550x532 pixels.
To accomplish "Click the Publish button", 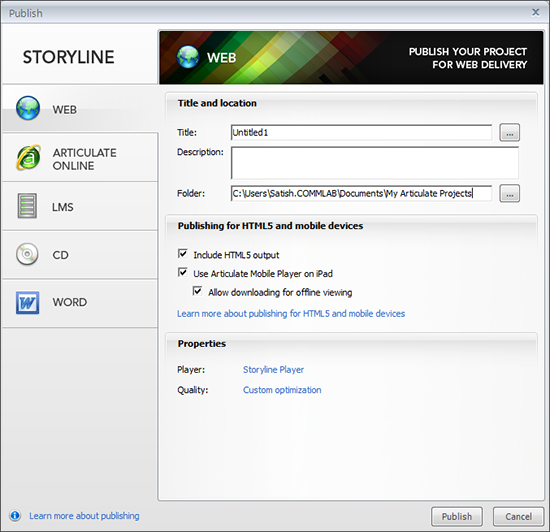I will tap(457, 517).
